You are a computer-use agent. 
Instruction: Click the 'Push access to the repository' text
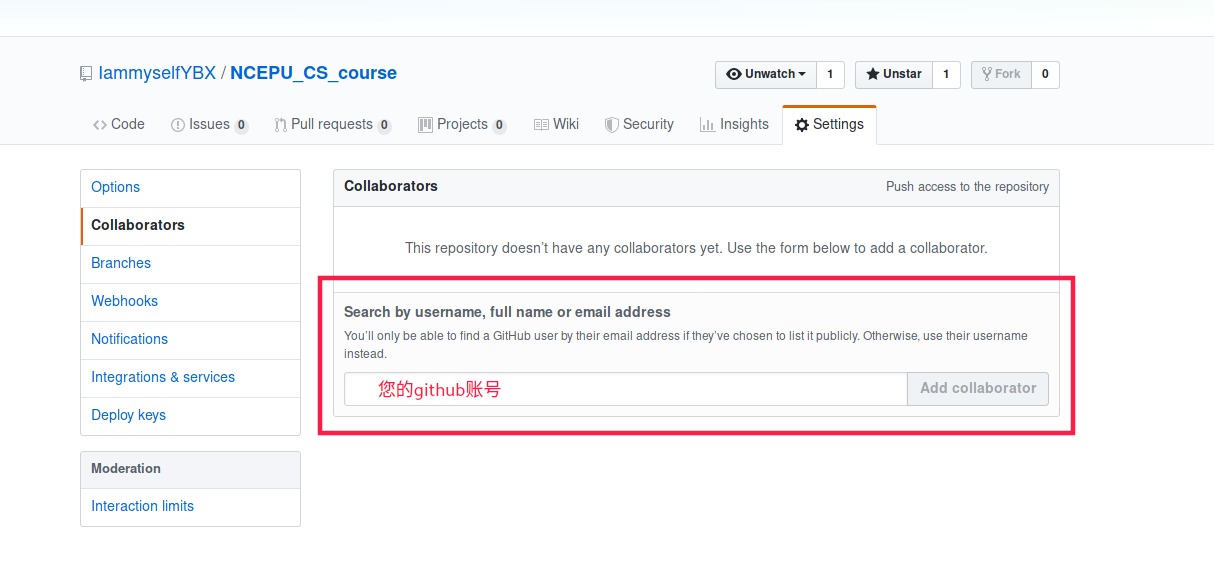point(968,187)
